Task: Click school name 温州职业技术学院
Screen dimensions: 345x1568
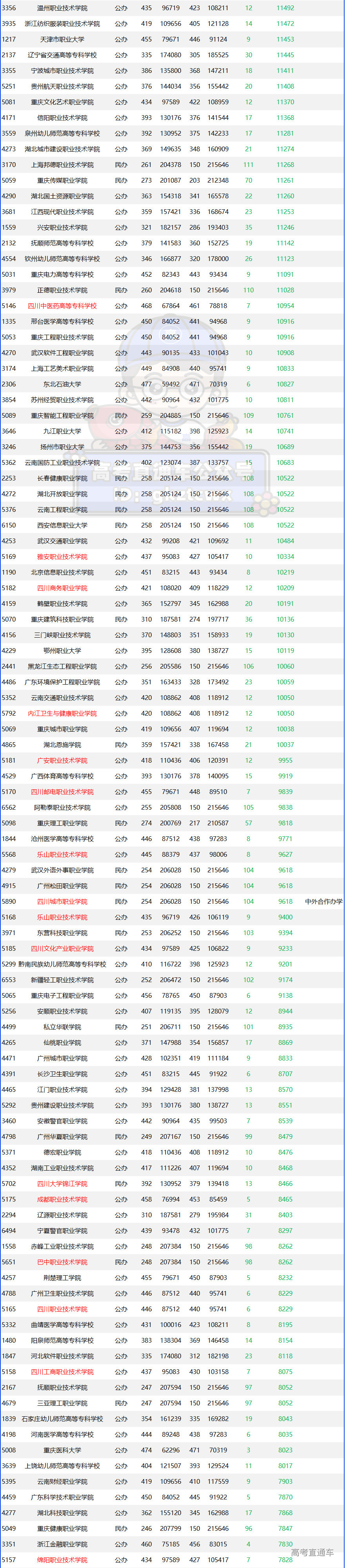Action: pos(62,8)
